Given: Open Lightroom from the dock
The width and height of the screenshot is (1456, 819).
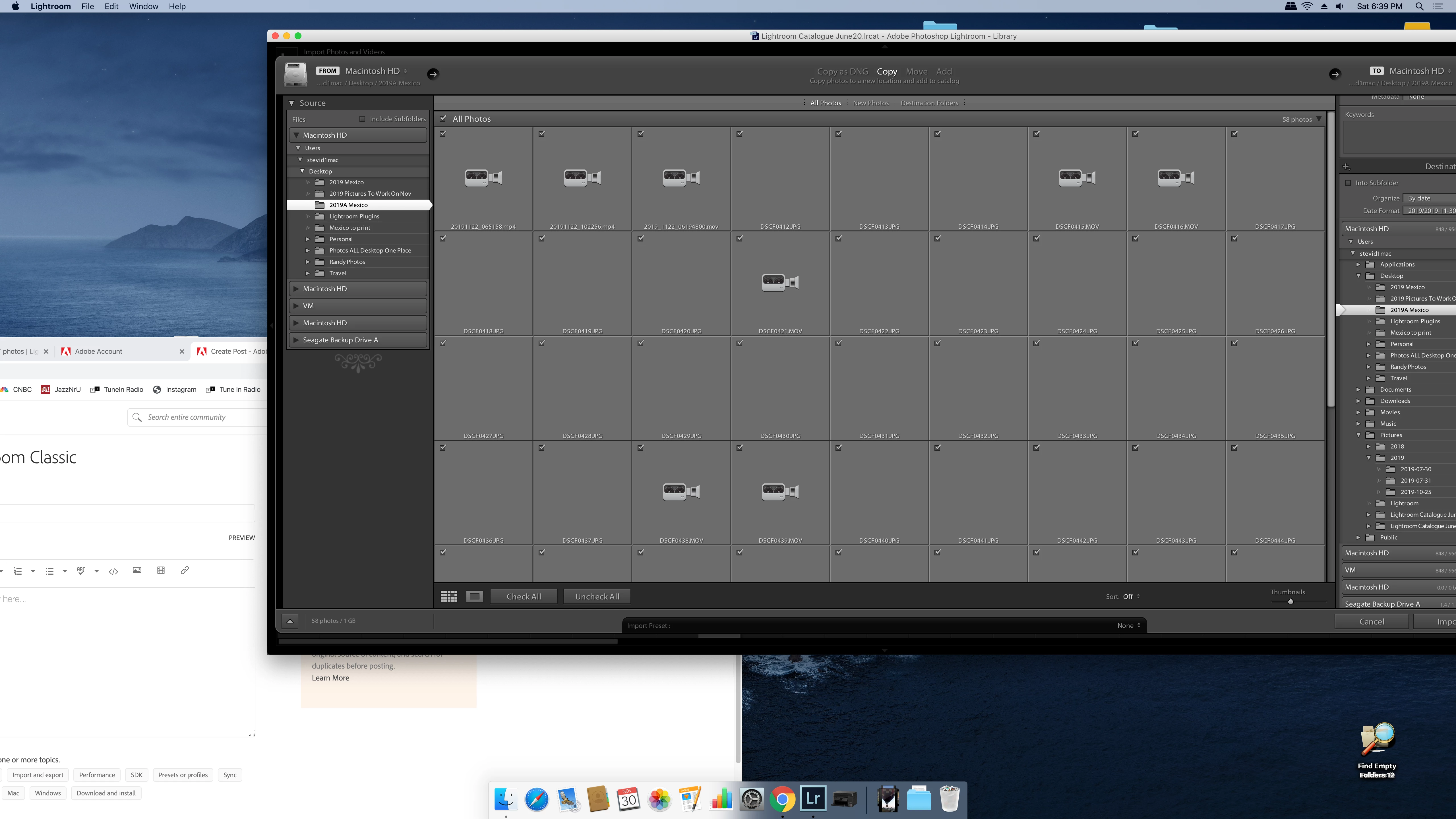Looking at the screenshot, I should 813,799.
